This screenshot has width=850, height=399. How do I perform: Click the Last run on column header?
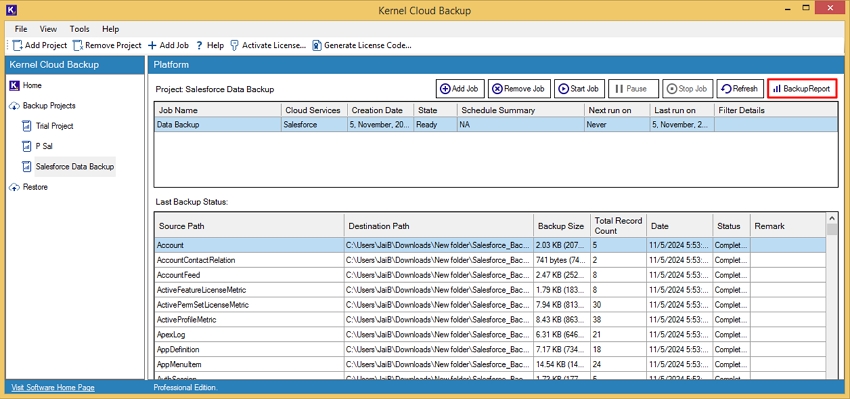click(682, 110)
